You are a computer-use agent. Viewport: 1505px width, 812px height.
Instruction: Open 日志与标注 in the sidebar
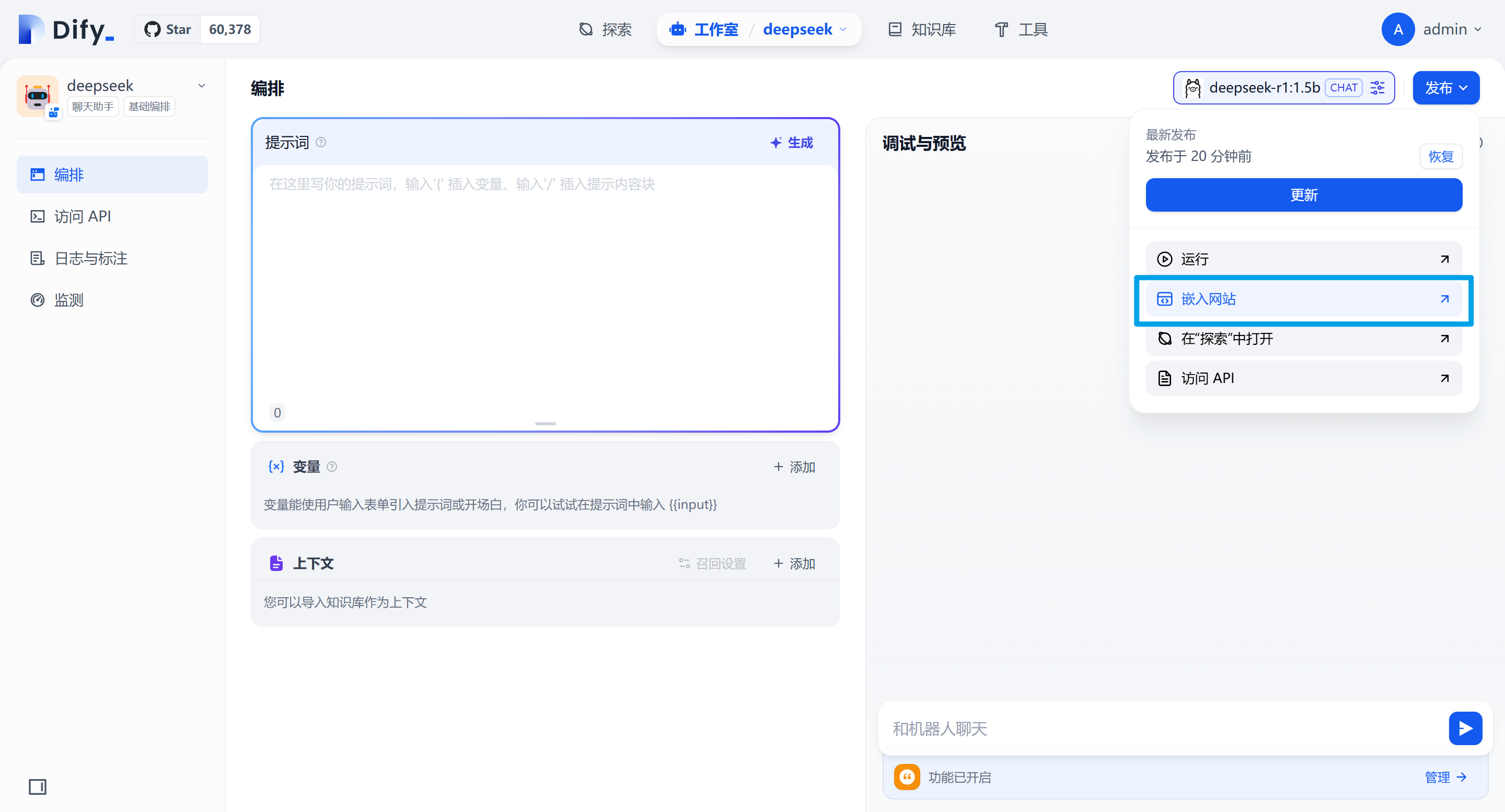pos(90,258)
